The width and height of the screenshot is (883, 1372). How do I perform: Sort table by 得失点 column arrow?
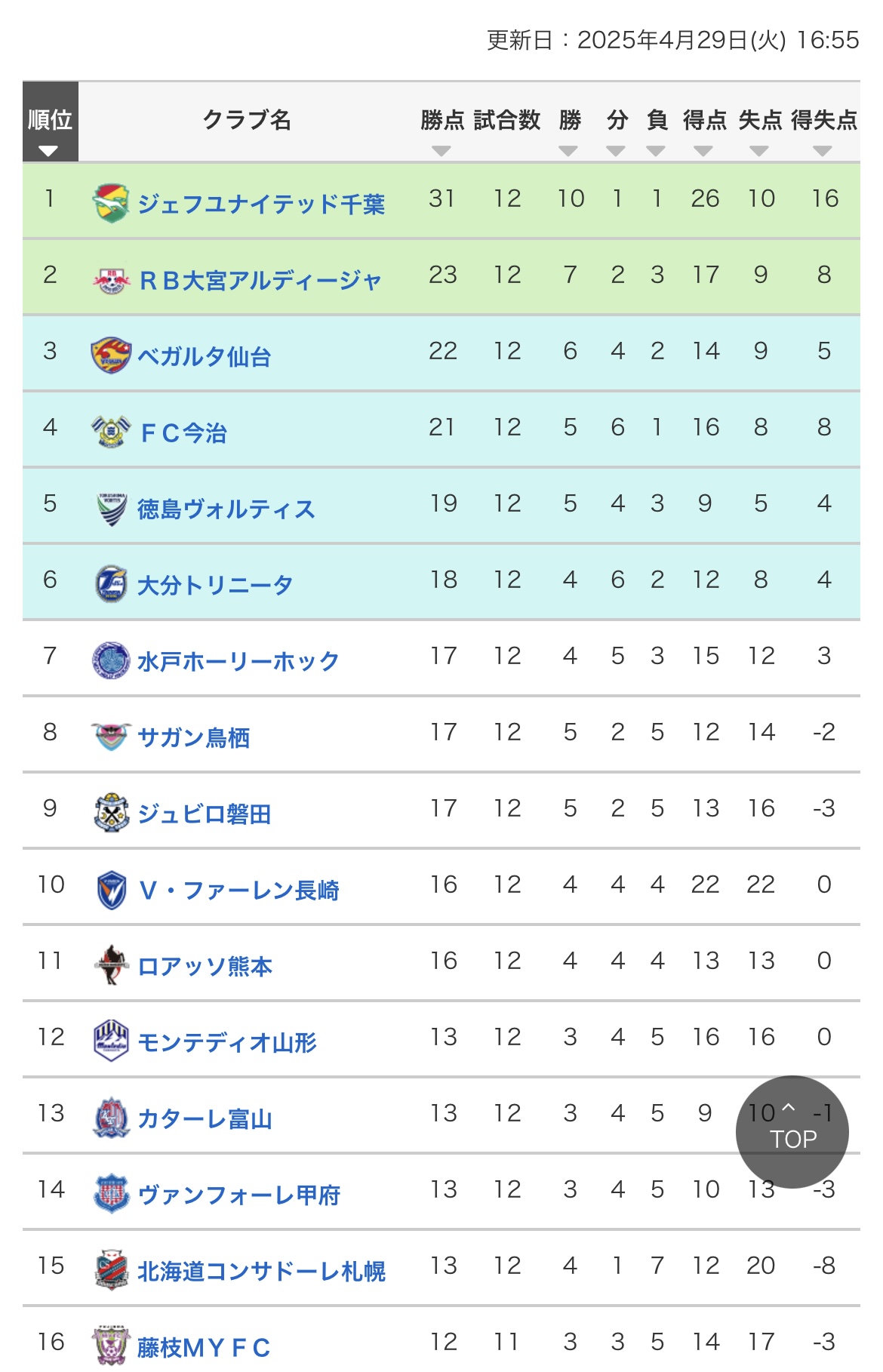[823, 151]
